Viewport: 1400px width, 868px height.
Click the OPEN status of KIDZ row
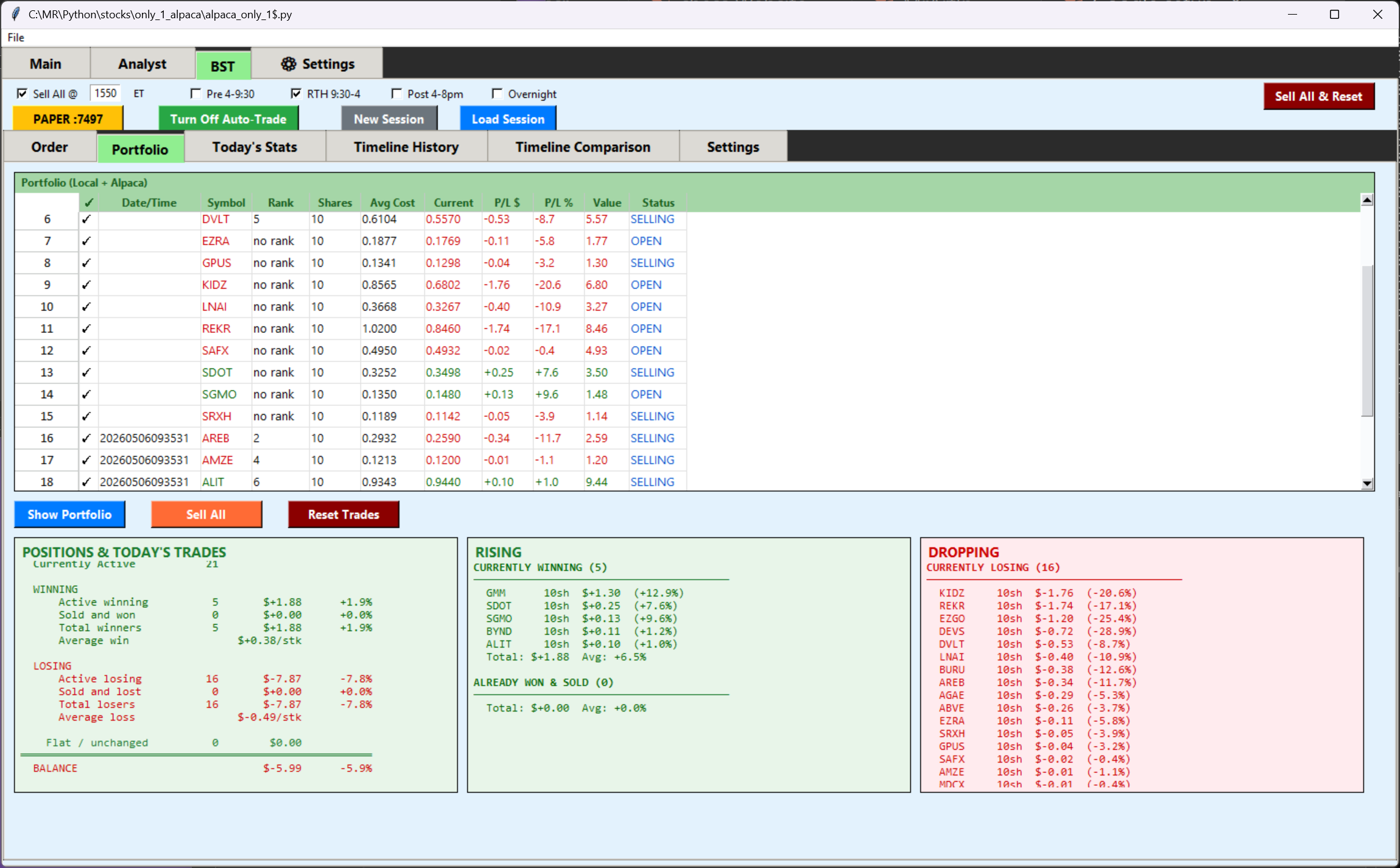point(646,285)
